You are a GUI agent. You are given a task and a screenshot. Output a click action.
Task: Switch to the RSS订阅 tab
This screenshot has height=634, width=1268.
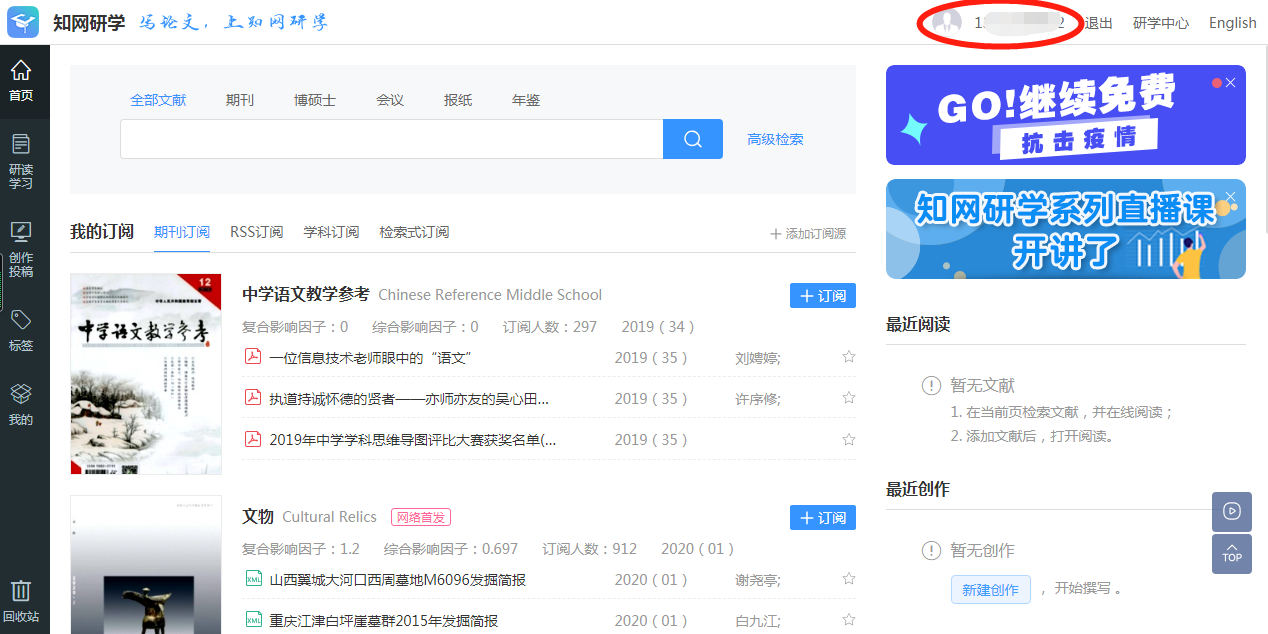pos(257,232)
